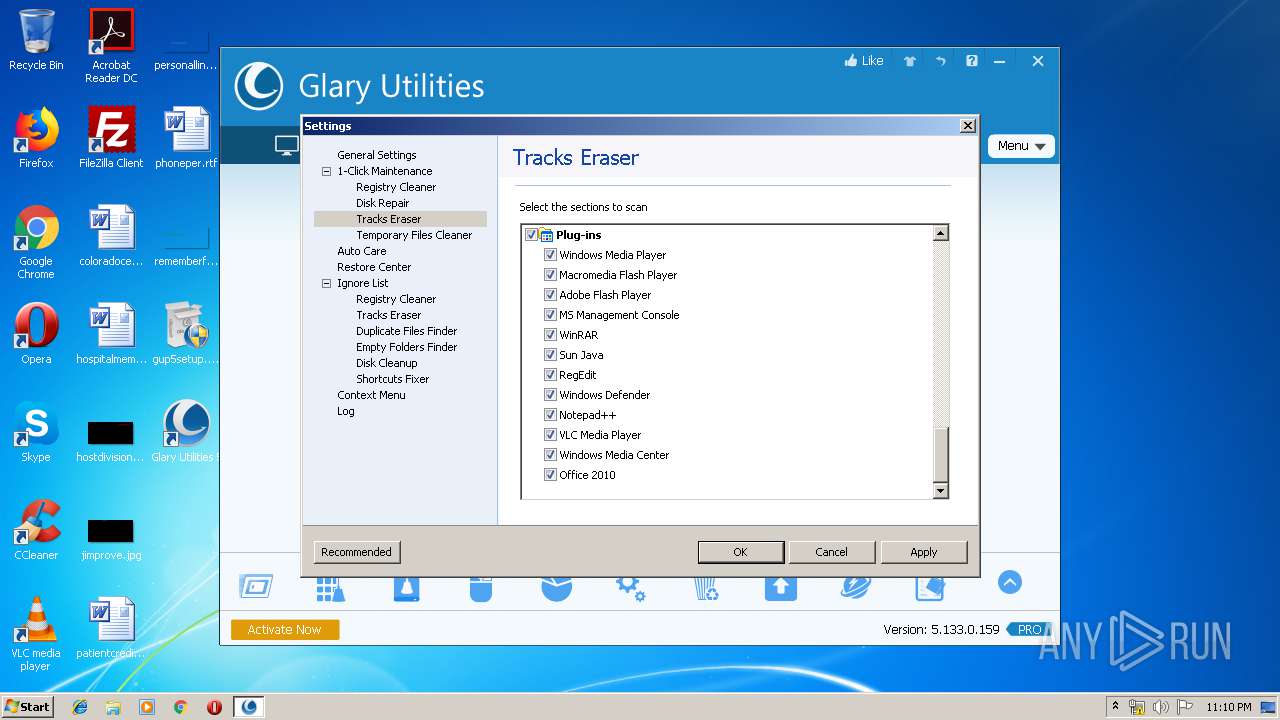This screenshot has height=720, width=1280.
Task: Open Browser Assistant globe icon
Action: point(855,587)
